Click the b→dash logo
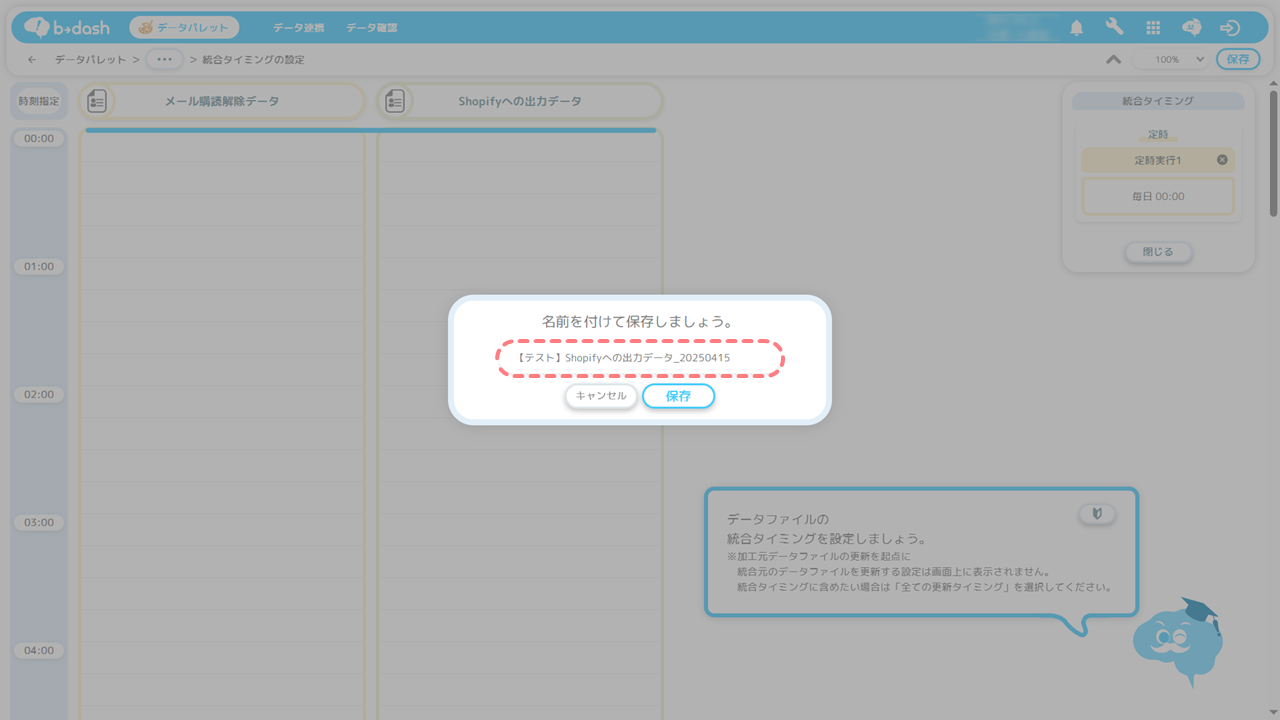The image size is (1280, 720). point(67,27)
